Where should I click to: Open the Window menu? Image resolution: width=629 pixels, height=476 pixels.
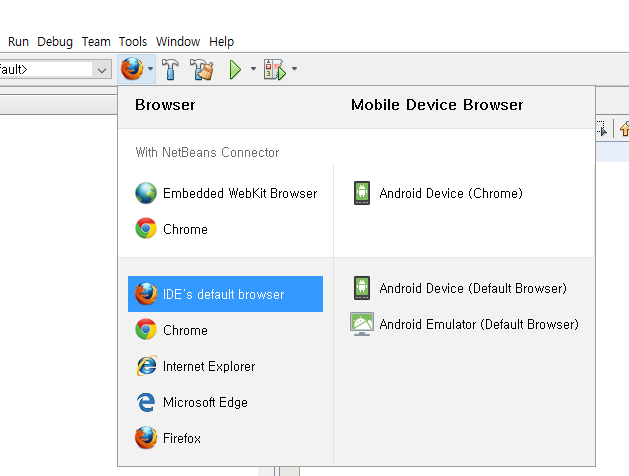(178, 41)
